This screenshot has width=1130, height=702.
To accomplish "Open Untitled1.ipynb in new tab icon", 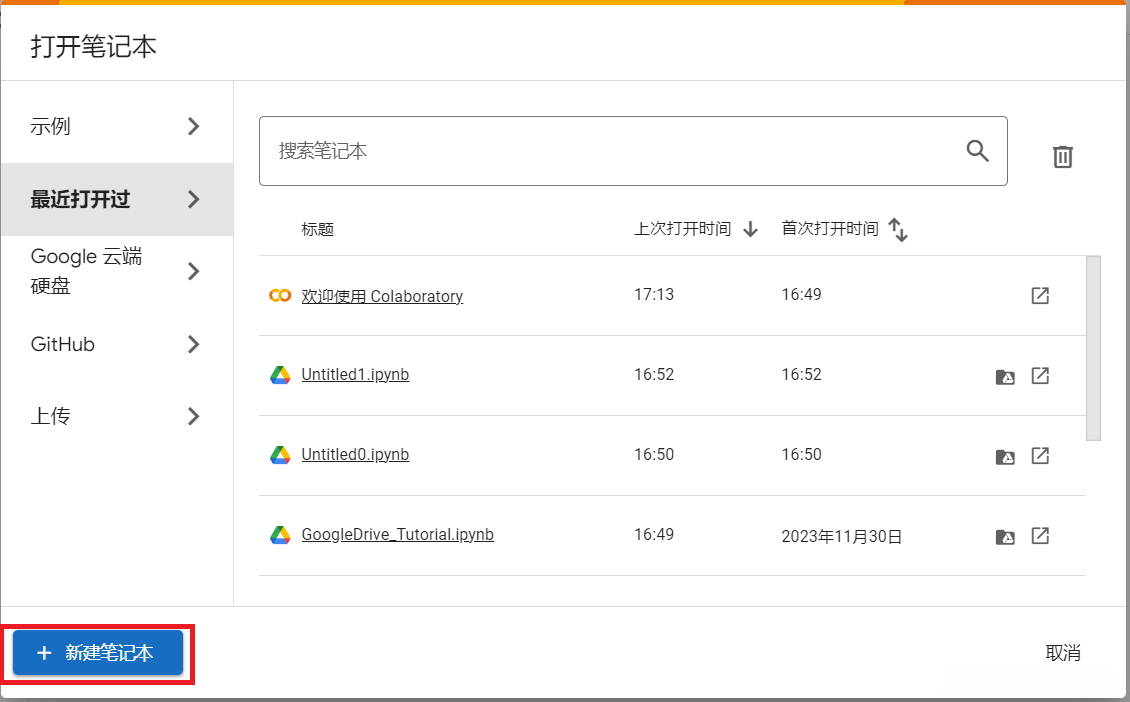I will coord(1040,376).
